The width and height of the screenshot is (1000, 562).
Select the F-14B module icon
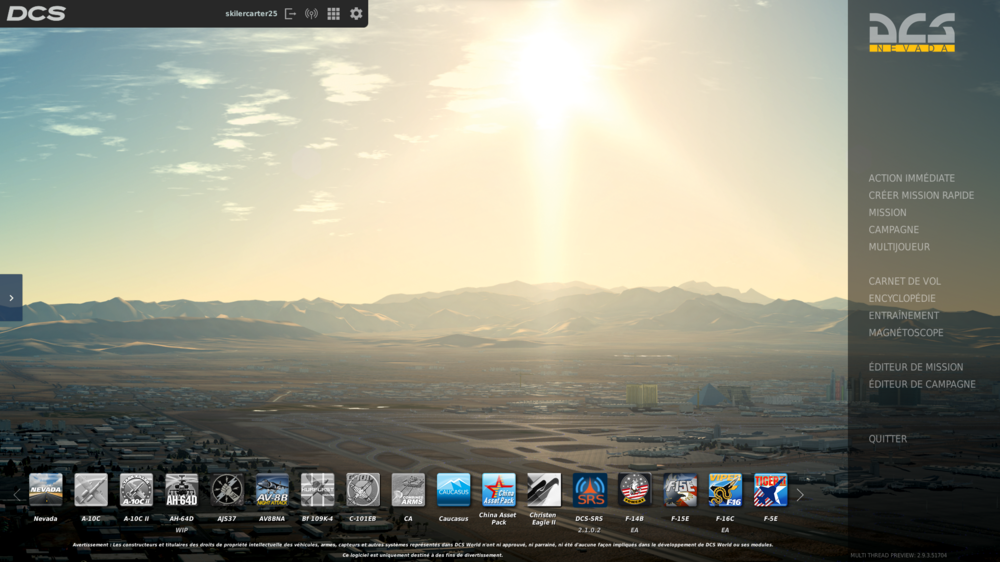635,490
